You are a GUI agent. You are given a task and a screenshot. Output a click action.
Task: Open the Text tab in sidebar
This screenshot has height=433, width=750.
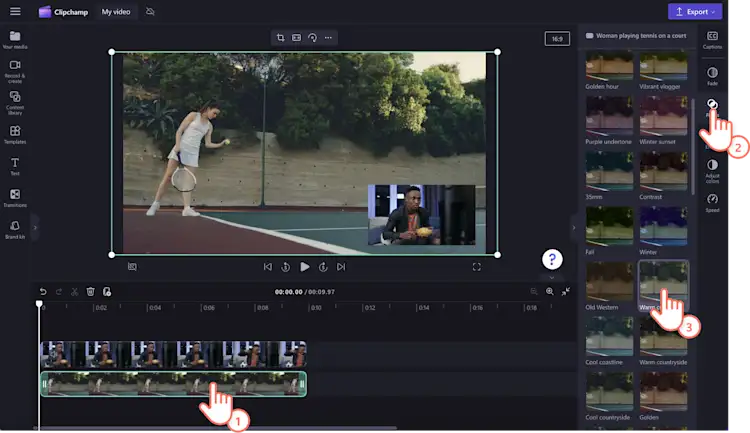[x=15, y=167]
